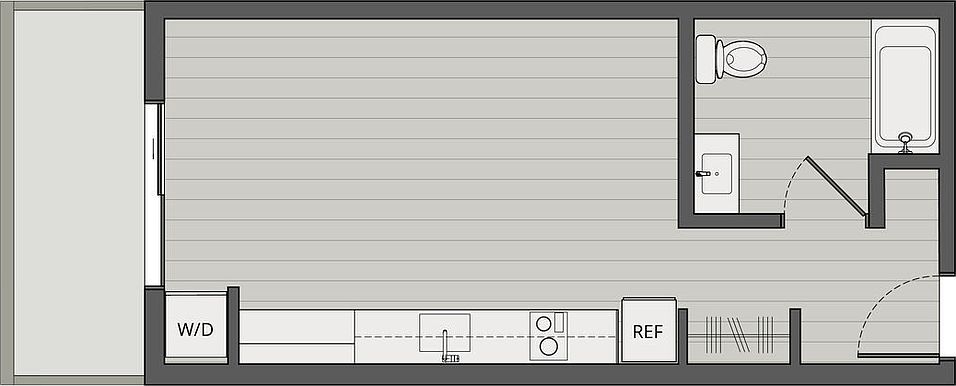Select the REF refrigerator box

tap(649, 331)
